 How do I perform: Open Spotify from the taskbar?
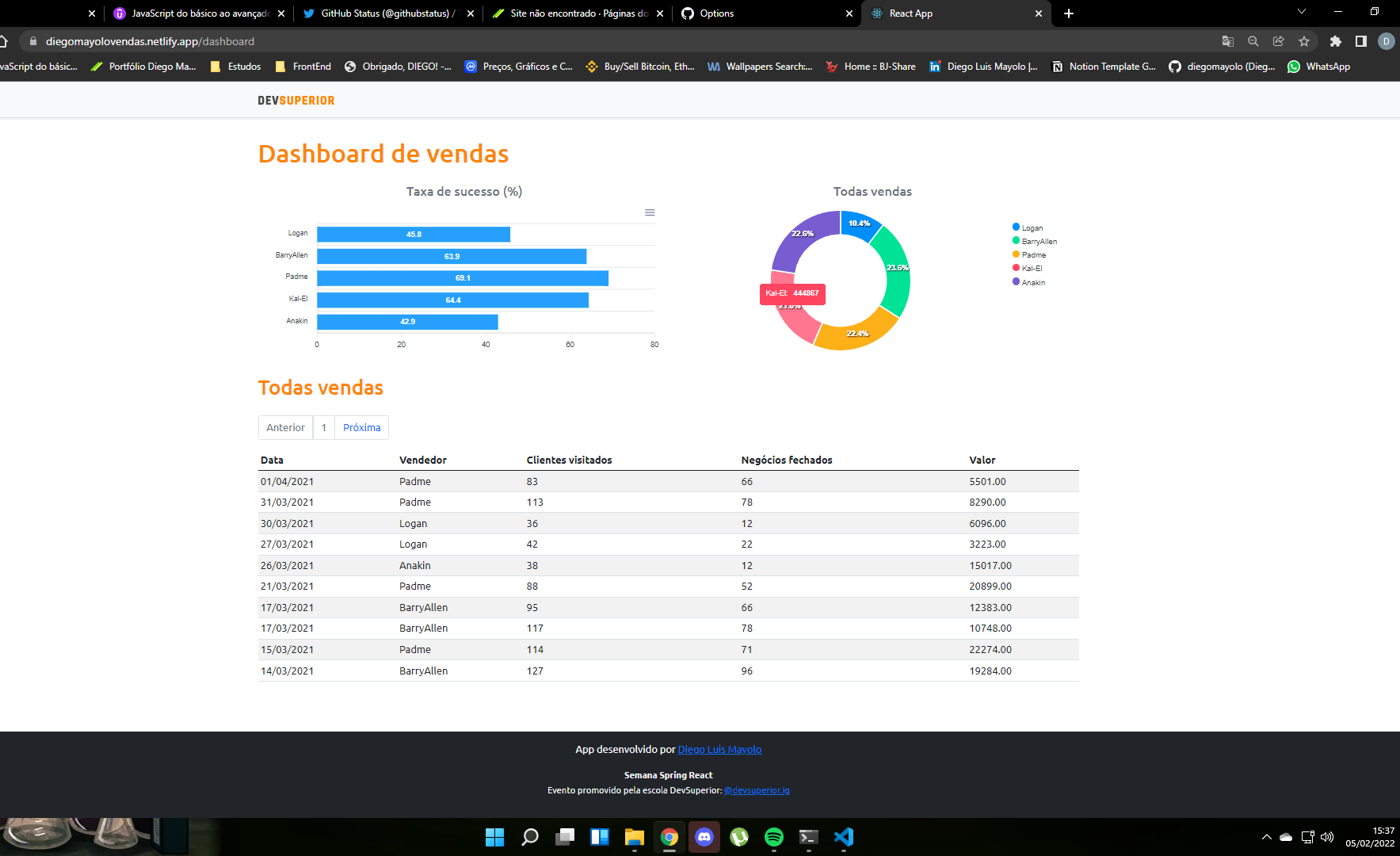pos(774,837)
